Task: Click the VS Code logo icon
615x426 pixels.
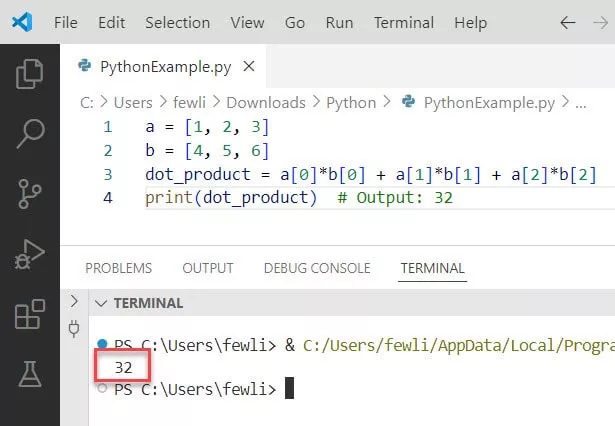Action: (x=22, y=22)
